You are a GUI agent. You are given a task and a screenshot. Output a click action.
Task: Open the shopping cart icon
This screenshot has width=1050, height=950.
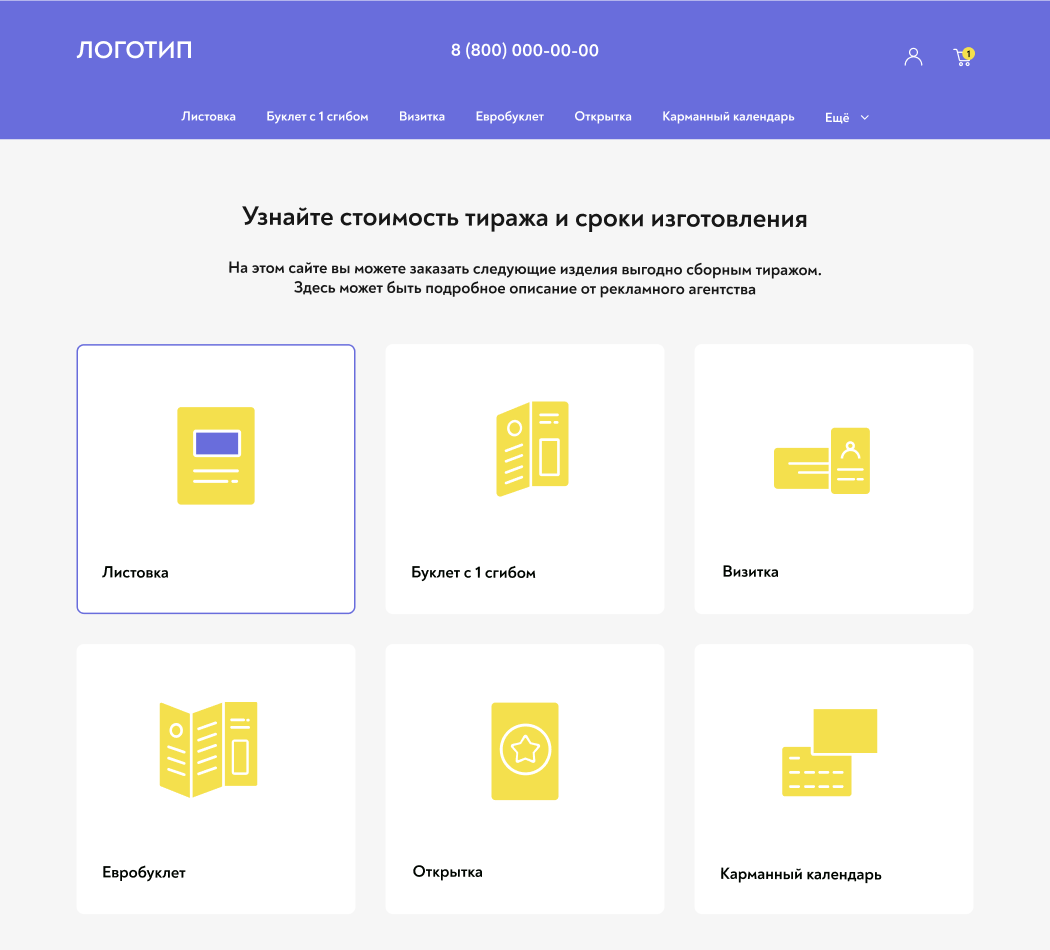coord(962,58)
